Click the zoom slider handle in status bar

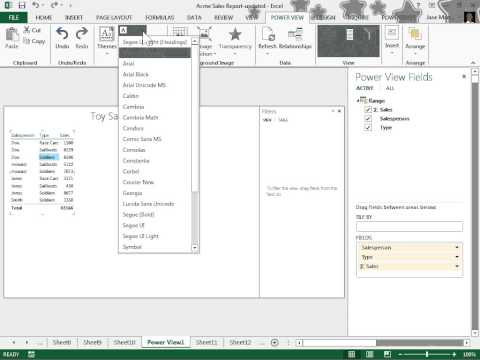pos(427,354)
